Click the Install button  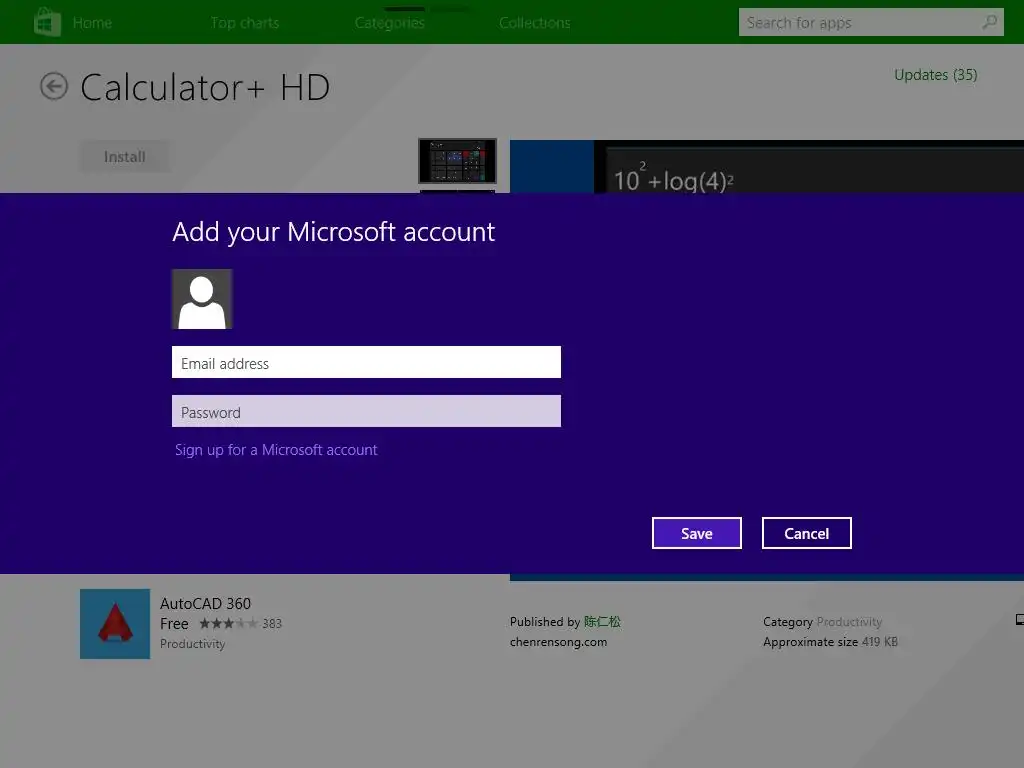(124, 157)
